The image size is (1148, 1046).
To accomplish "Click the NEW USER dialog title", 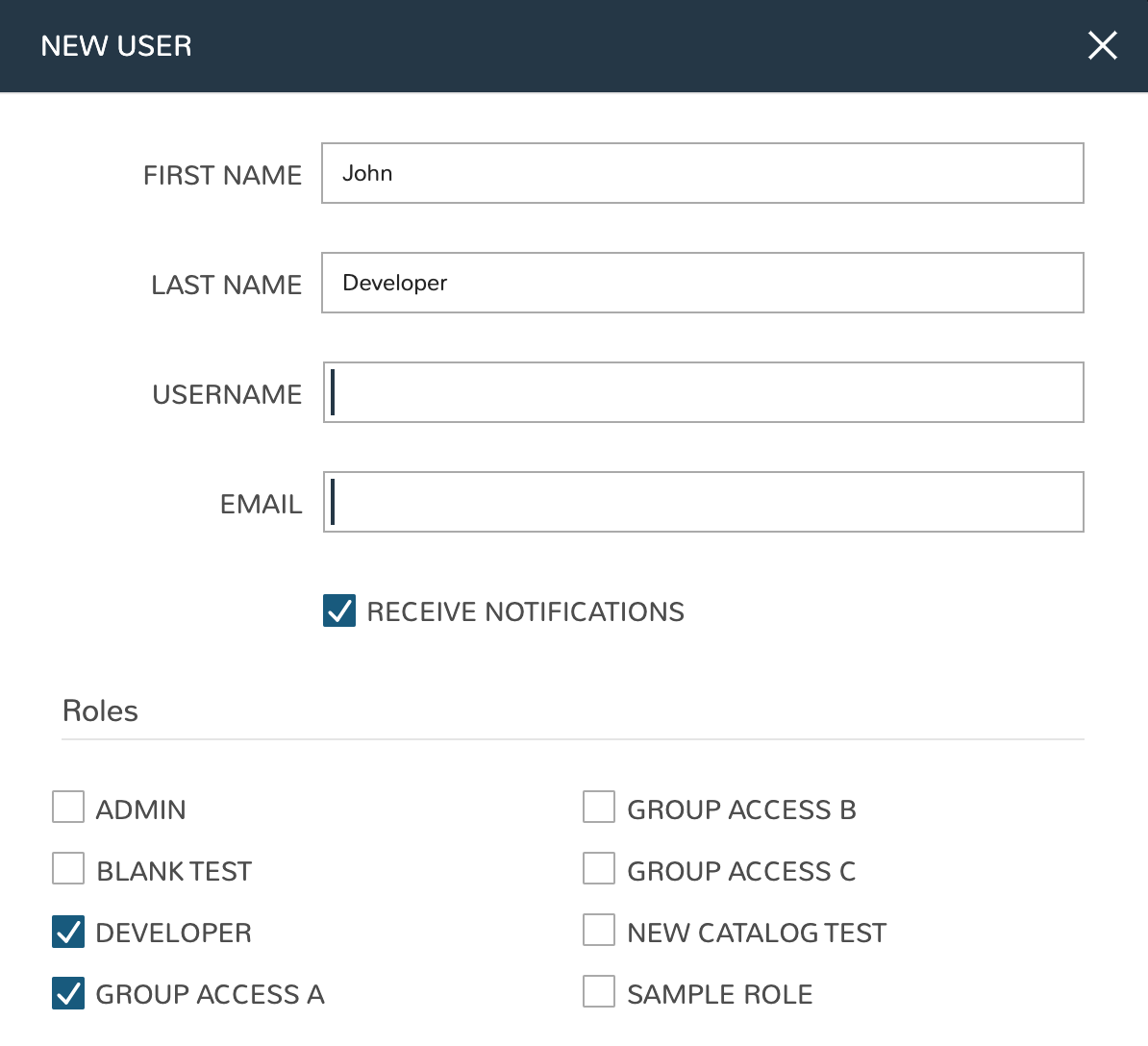I will tap(116, 46).
